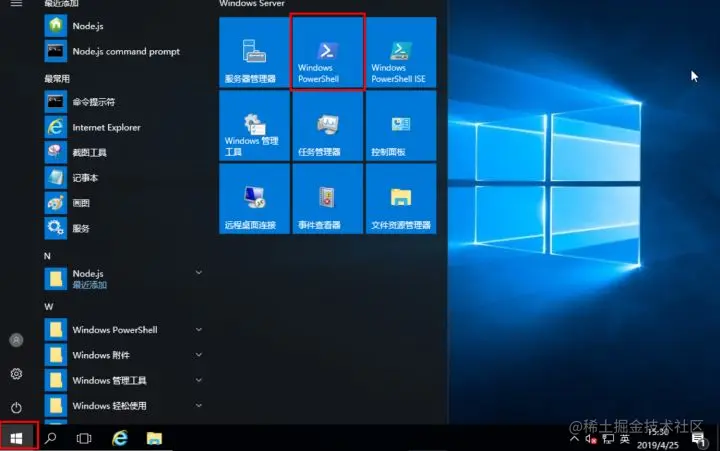Launch Node.js from the recently added list
This screenshot has width=720, height=451.
[124, 26]
